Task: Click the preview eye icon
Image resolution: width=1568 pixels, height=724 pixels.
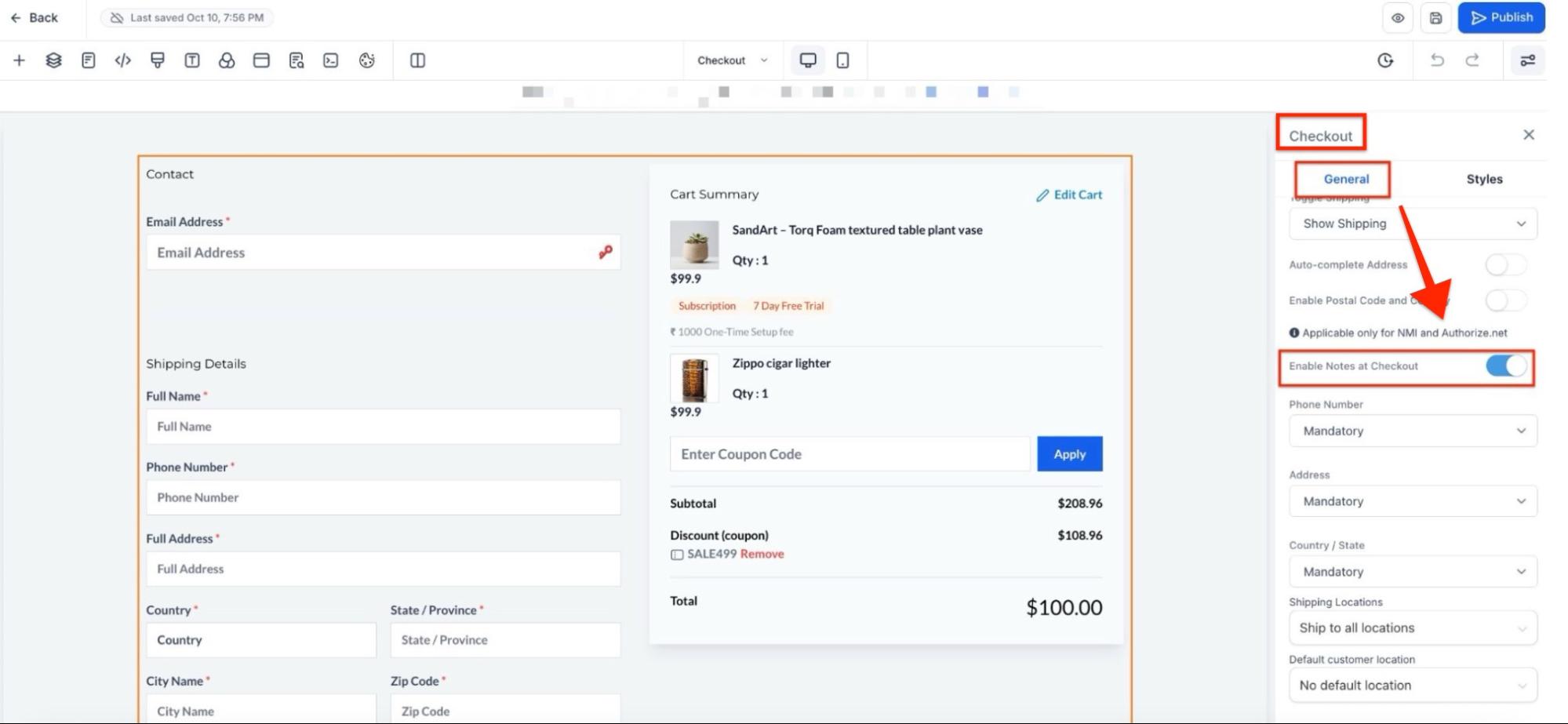Action: tap(1398, 18)
